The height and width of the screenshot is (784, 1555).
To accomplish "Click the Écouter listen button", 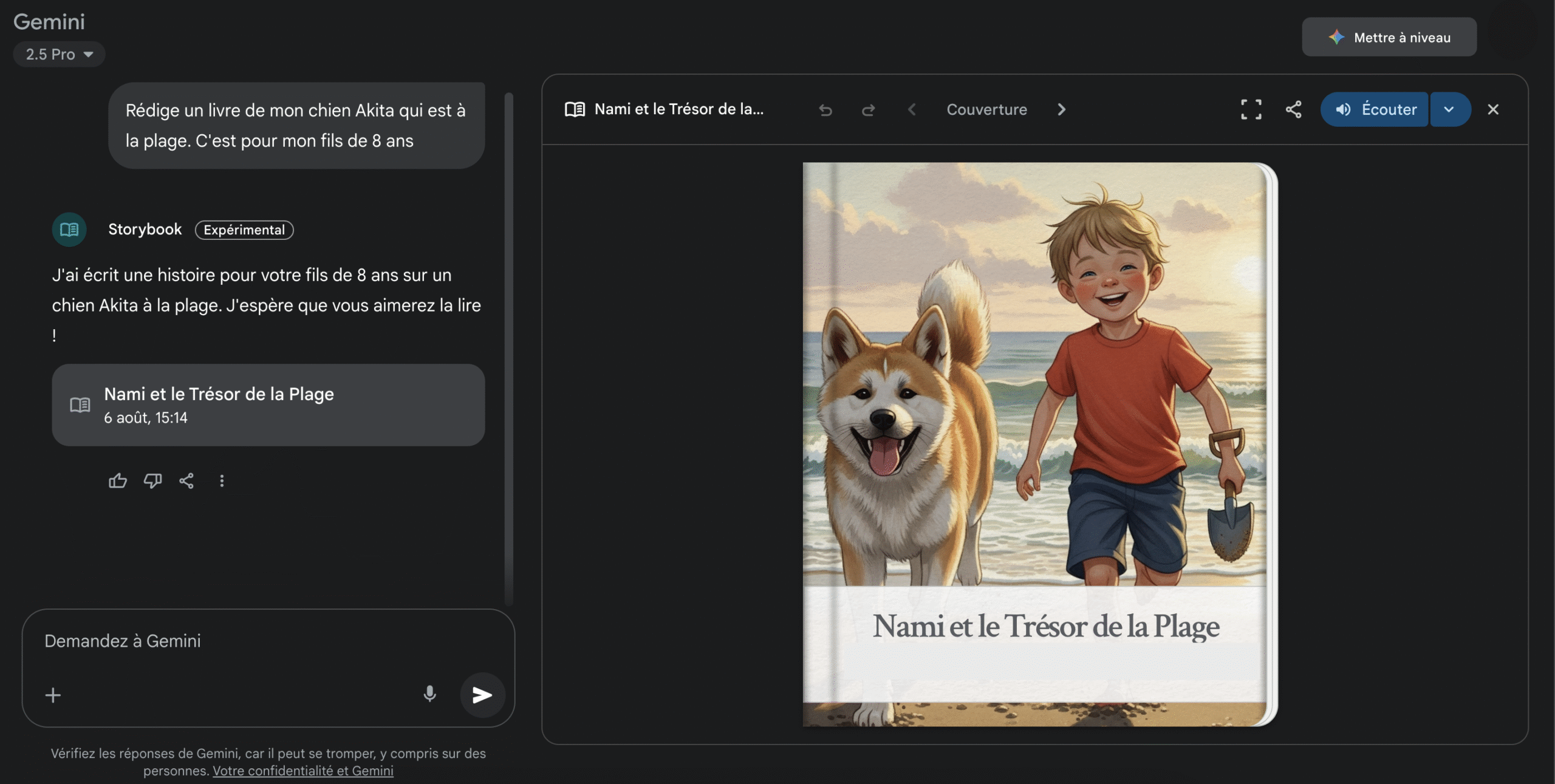I will (x=1375, y=110).
